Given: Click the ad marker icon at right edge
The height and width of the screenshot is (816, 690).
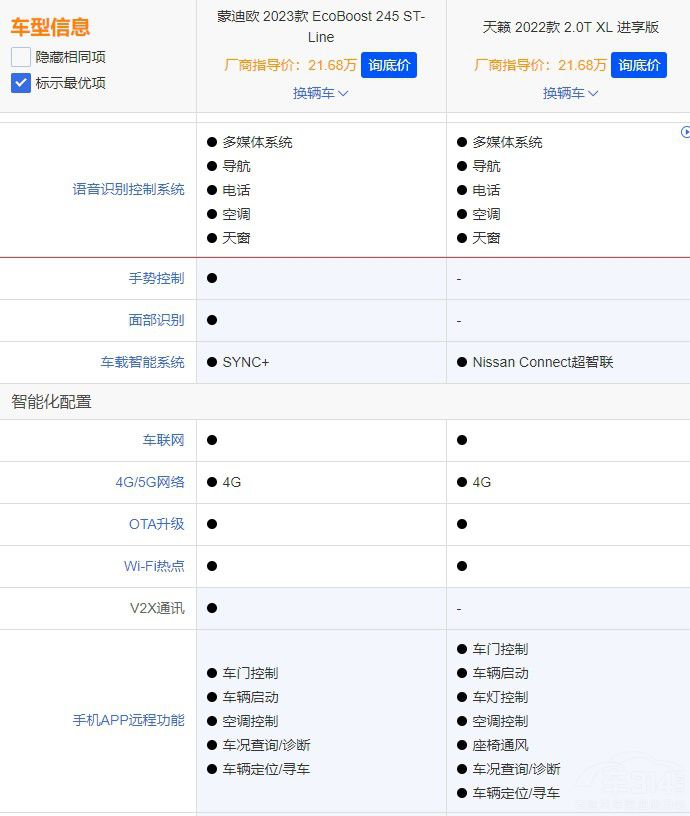Looking at the screenshot, I should [685, 132].
